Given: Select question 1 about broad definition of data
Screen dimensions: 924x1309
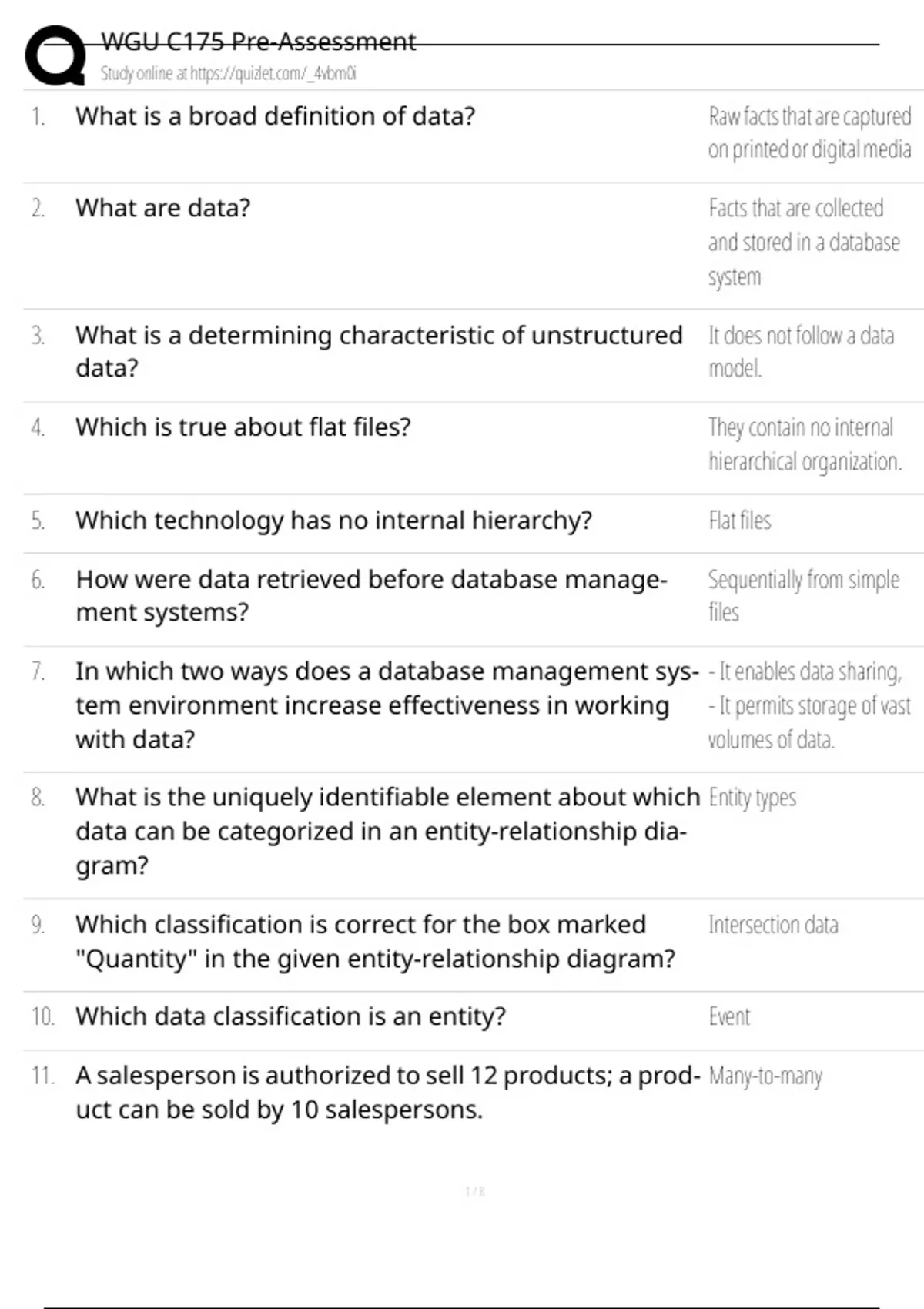Looking at the screenshot, I should (275, 116).
